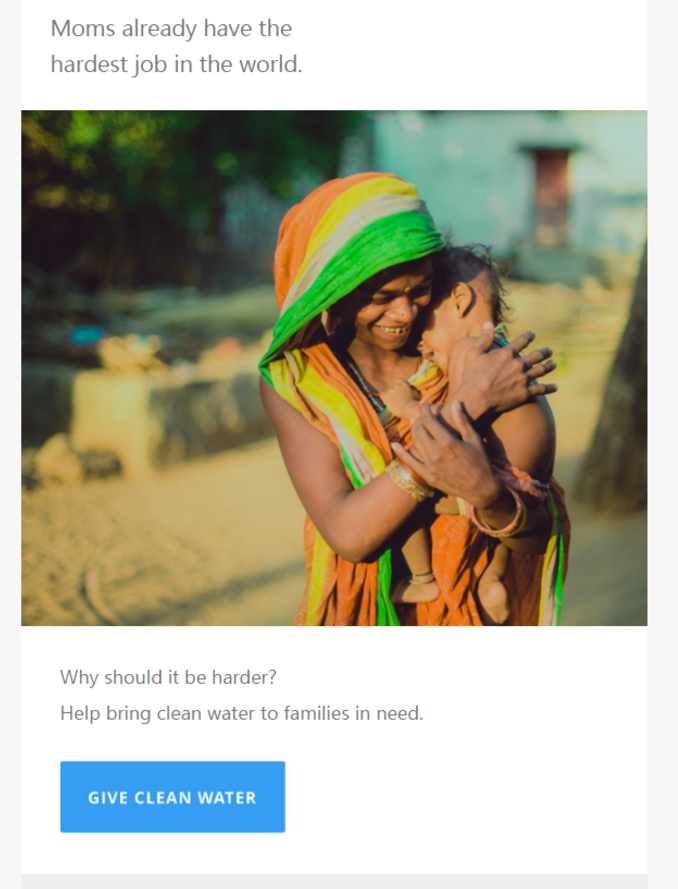Click the baby's feet in the photo
This screenshot has width=678, height=889.
click(454, 595)
